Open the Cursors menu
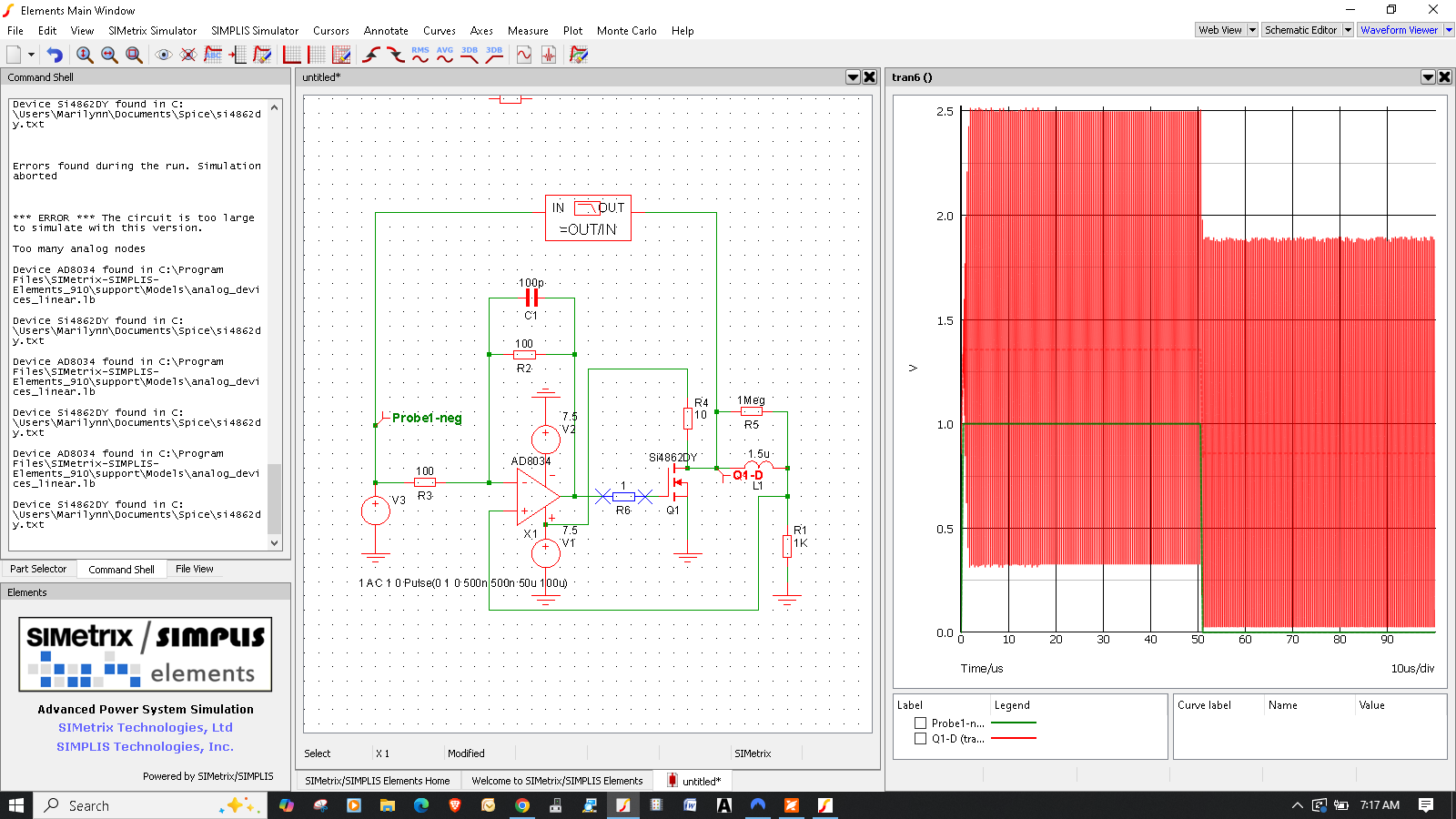 [x=331, y=31]
